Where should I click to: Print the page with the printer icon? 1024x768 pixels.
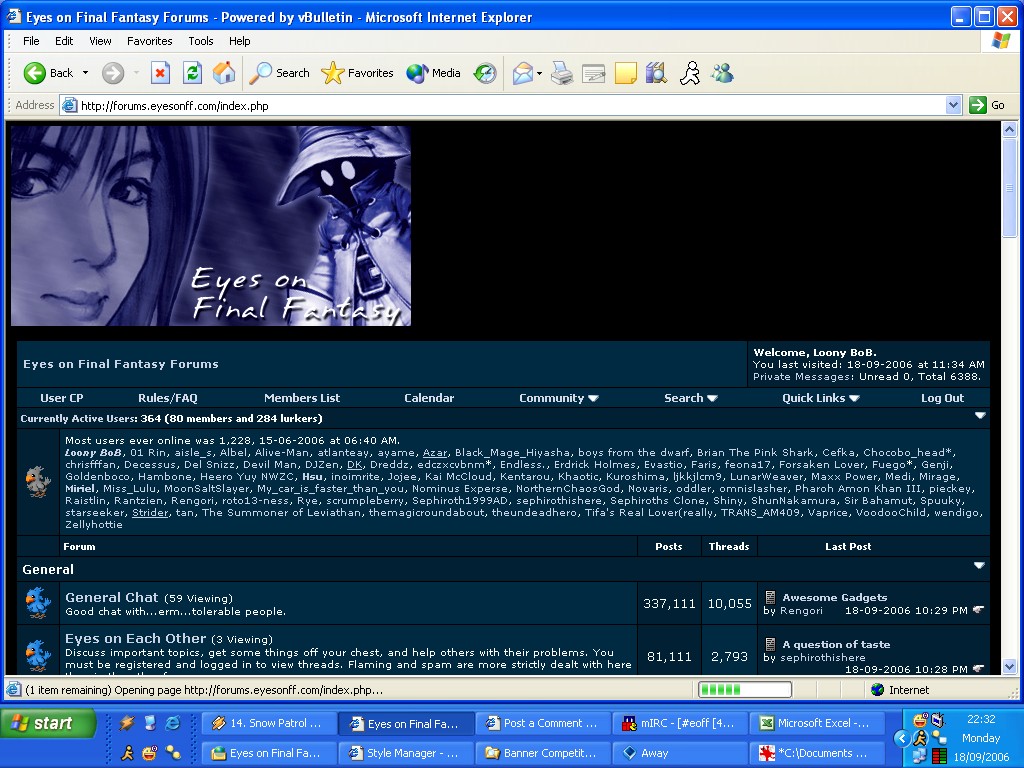[x=562, y=73]
